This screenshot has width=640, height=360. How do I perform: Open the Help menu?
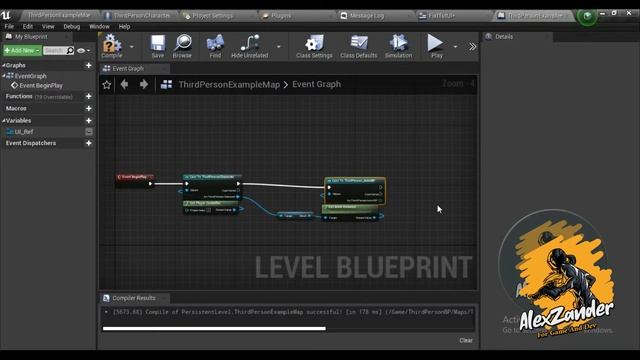[x=124, y=27]
